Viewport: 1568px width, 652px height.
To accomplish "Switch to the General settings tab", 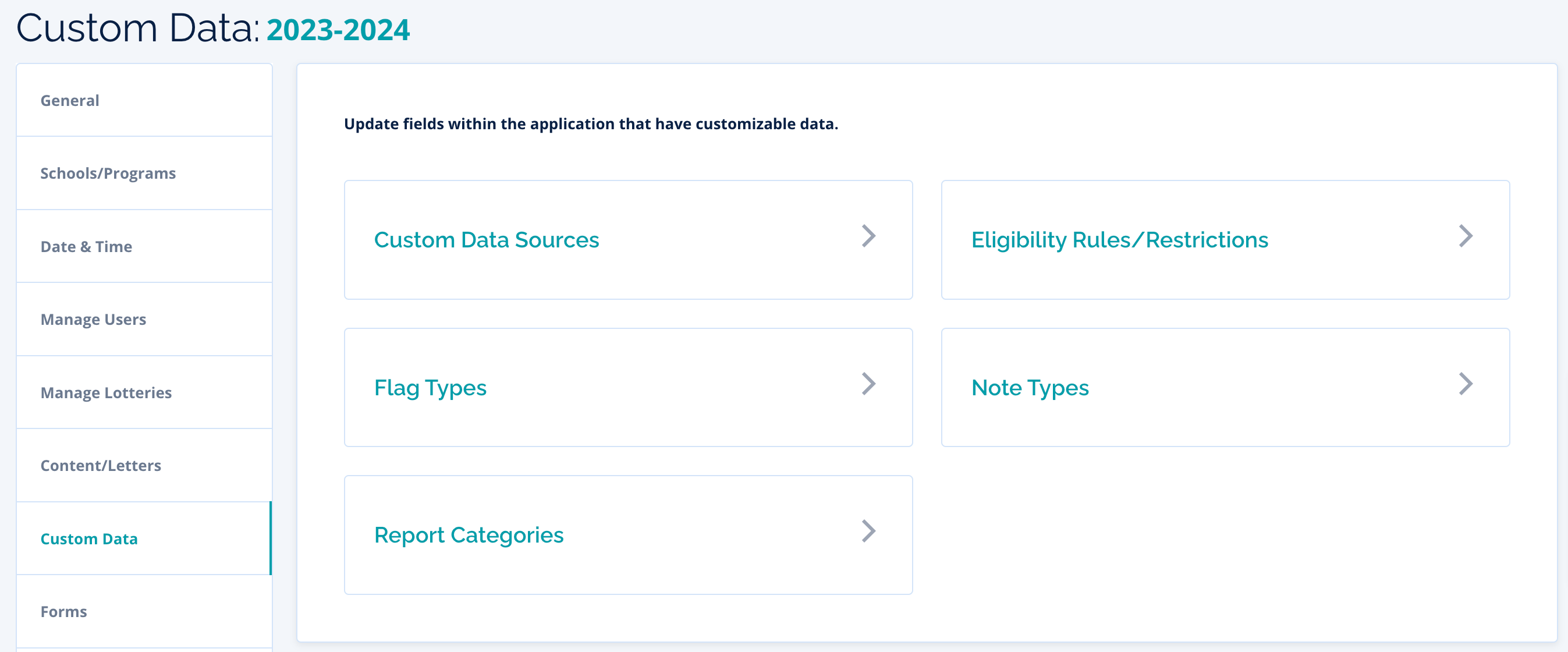I will 70,101.
